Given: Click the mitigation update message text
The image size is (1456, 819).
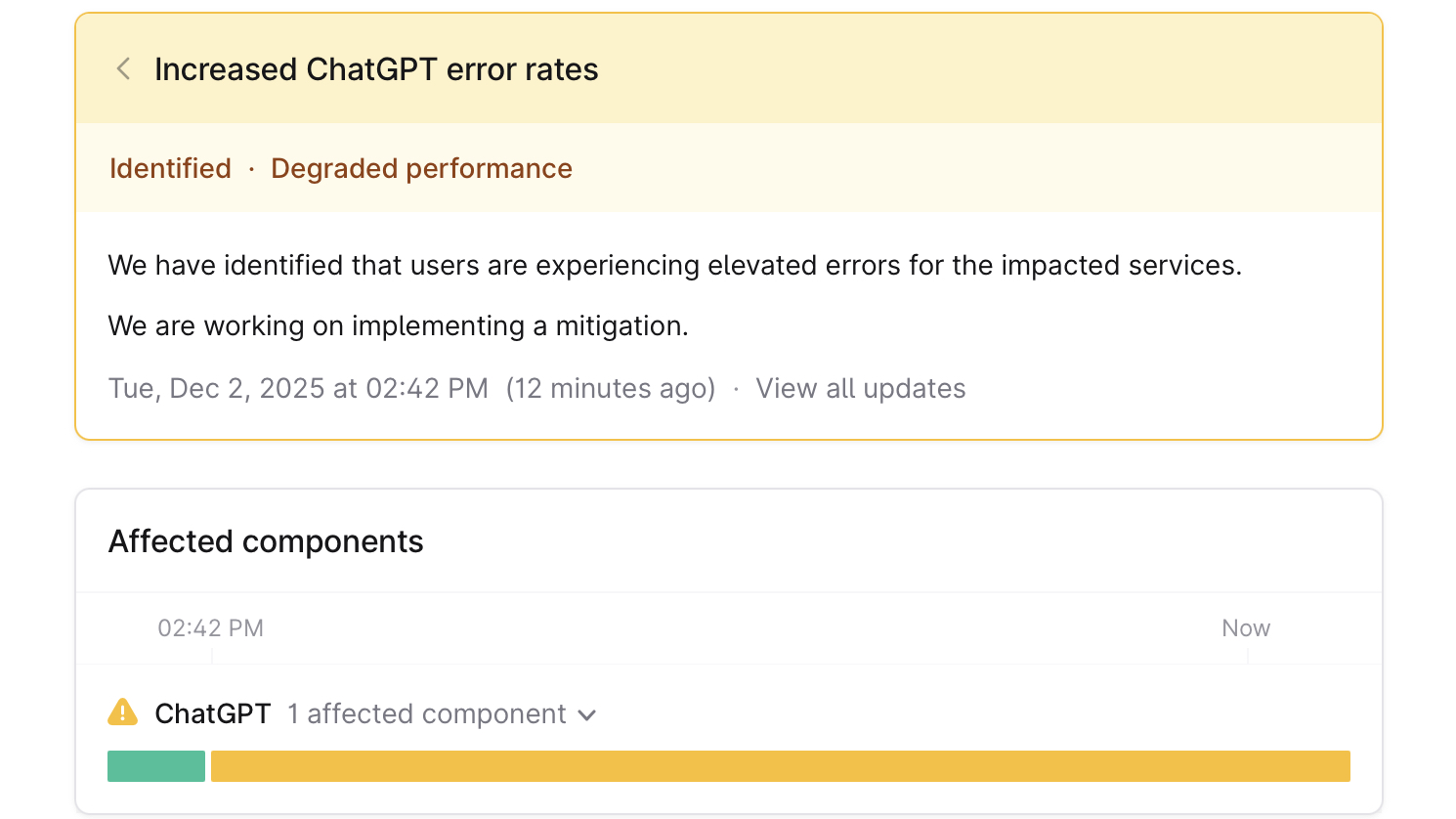Looking at the screenshot, I should coord(399,325).
